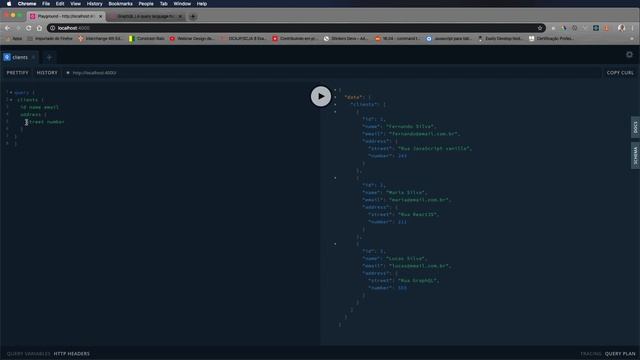Collapse the Maria Silva client object
The image size is (640, 360).
[335, 178]
